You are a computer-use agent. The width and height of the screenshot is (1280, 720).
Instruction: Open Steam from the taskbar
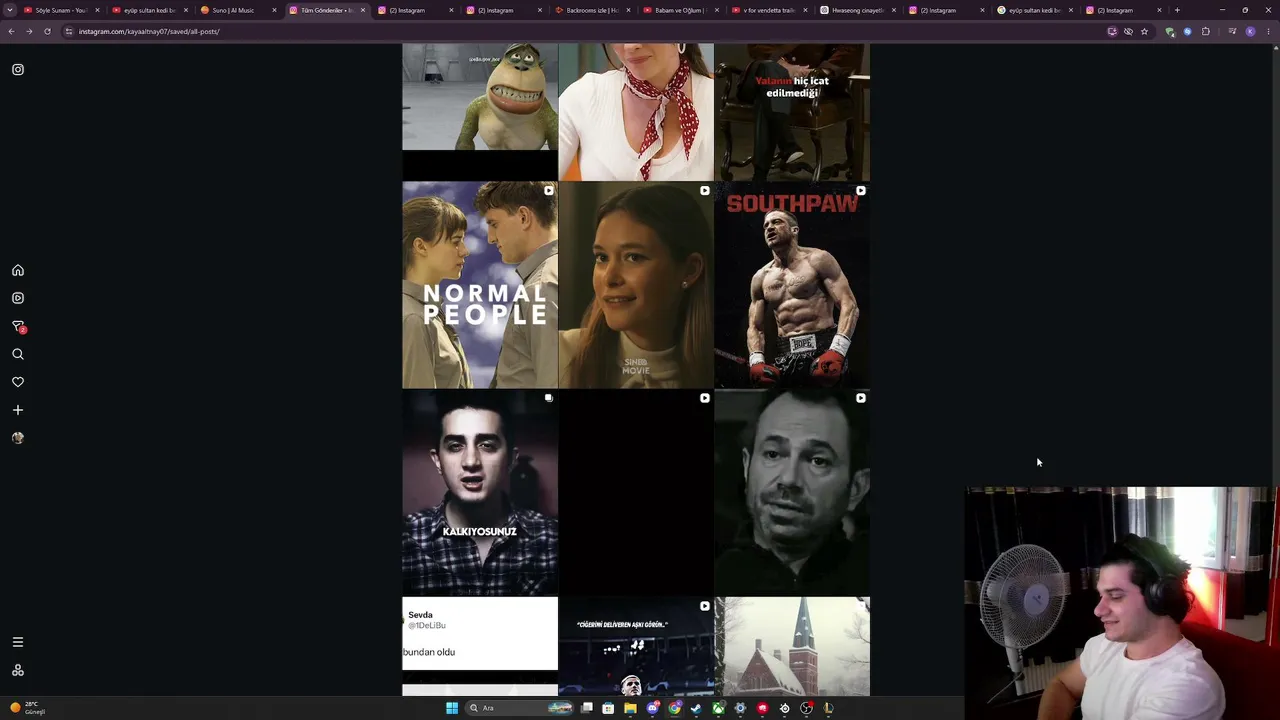click(x=696, y=708)
